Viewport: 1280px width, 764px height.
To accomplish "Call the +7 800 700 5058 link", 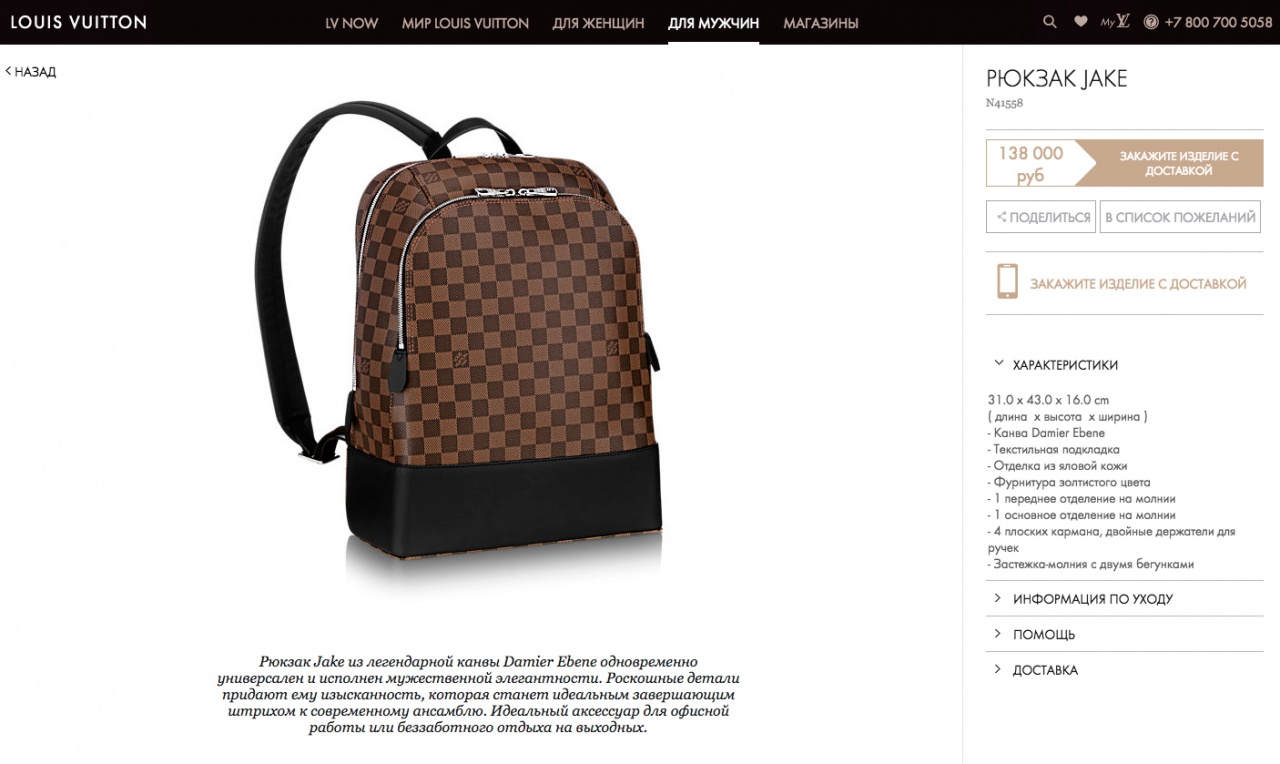I will (1219, 22).
